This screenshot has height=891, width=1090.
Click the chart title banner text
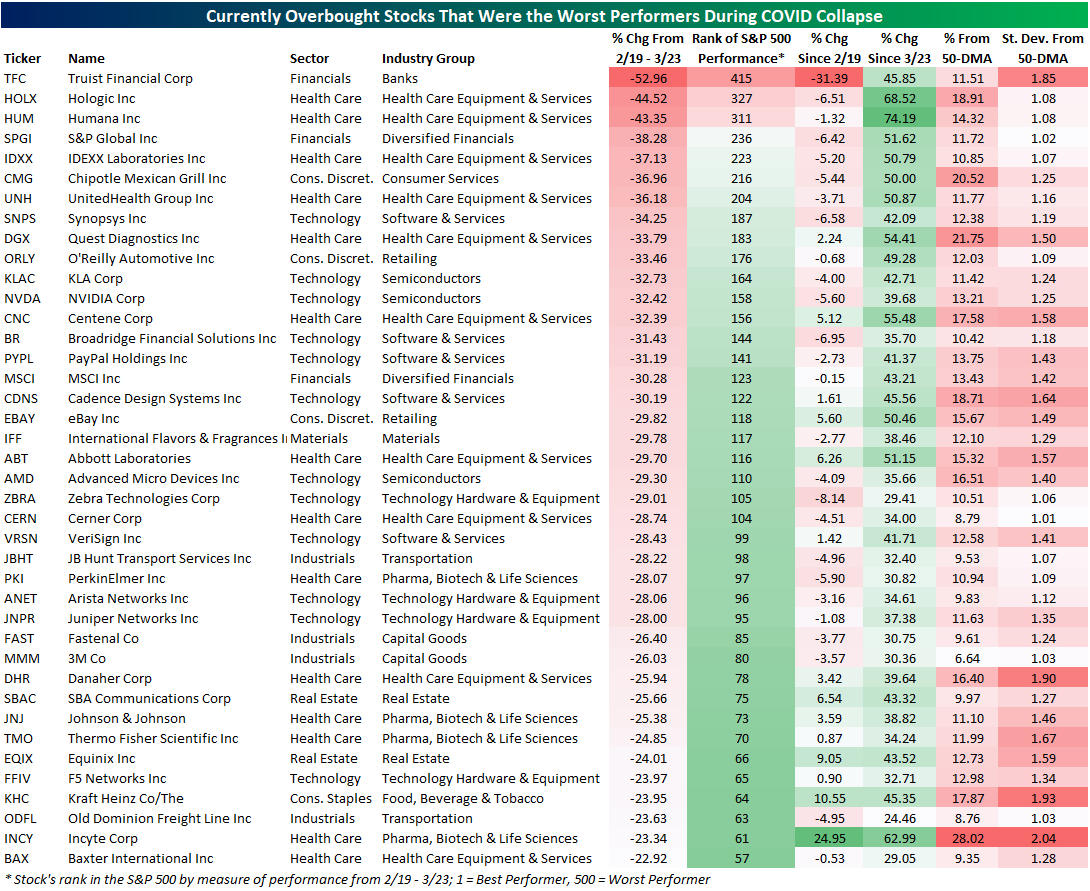coord(544,16)
